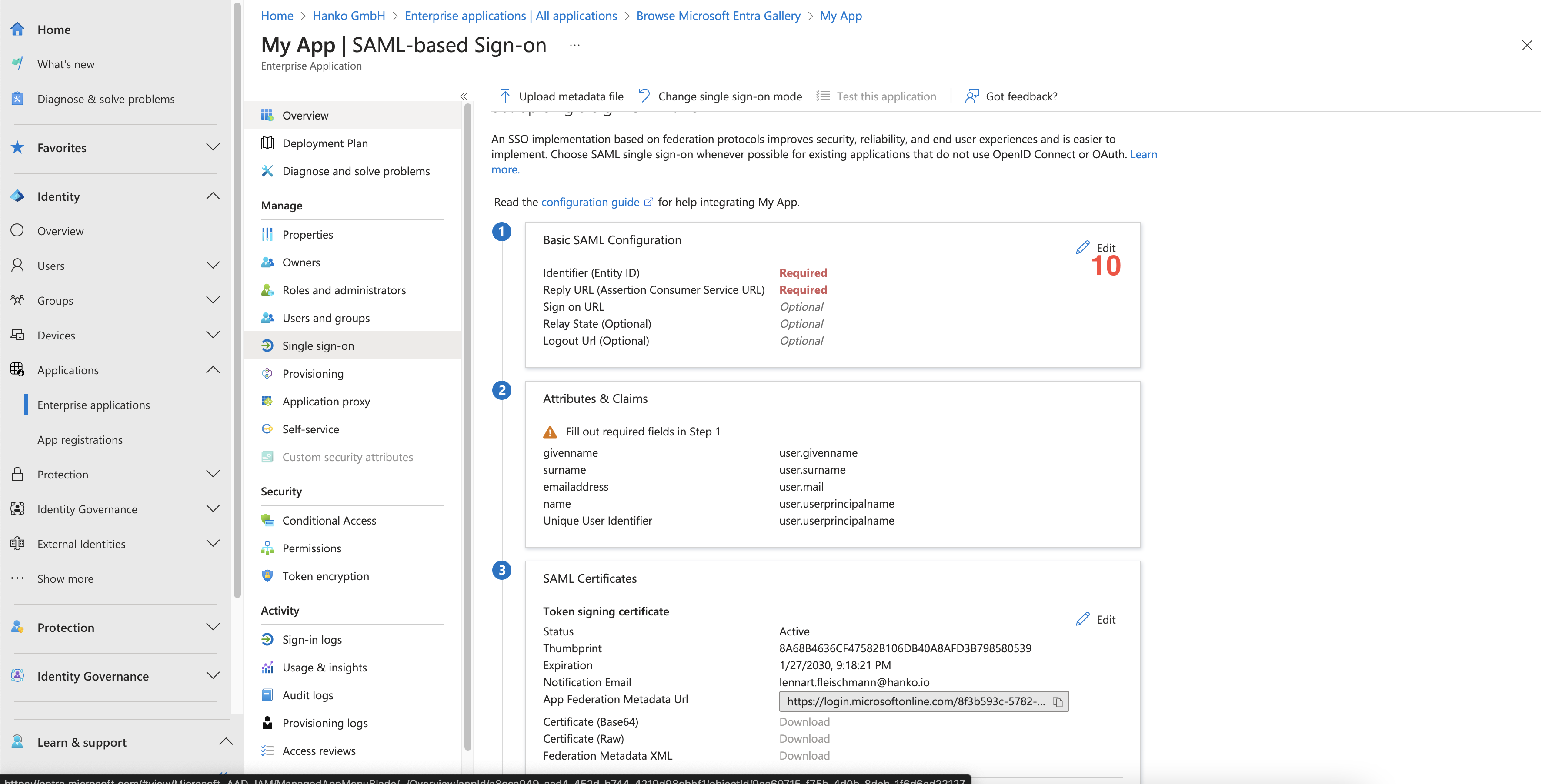Open Properties in the Manage menu
This screenshot has height=784, width=1542.
coord(308,234)
